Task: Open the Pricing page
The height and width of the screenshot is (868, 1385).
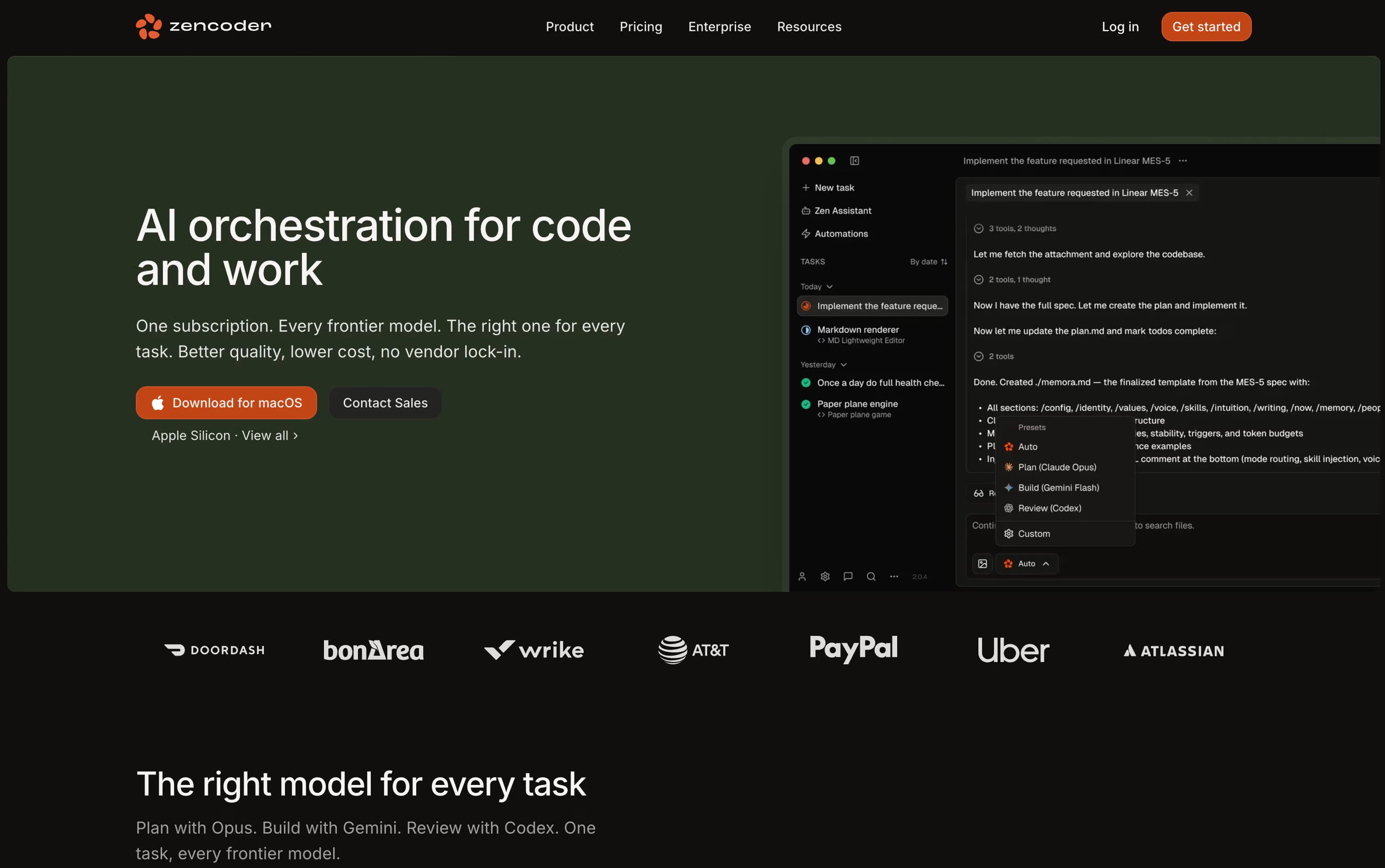Action: (x=641, y=27)
